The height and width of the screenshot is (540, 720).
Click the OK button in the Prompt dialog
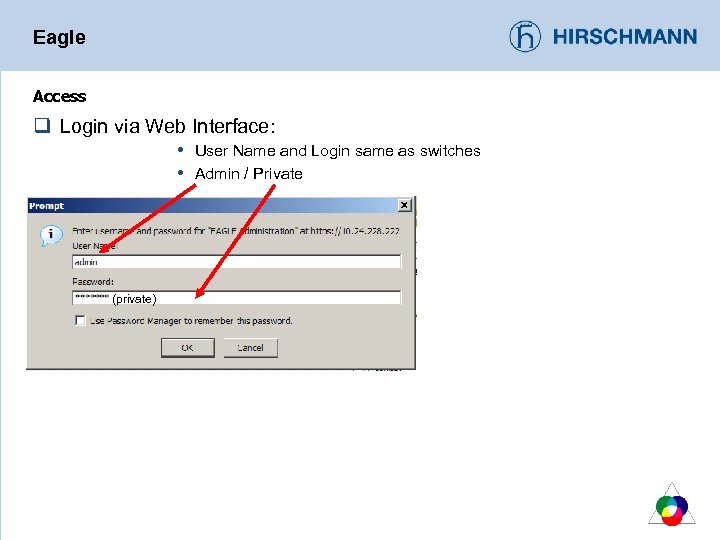188,348
